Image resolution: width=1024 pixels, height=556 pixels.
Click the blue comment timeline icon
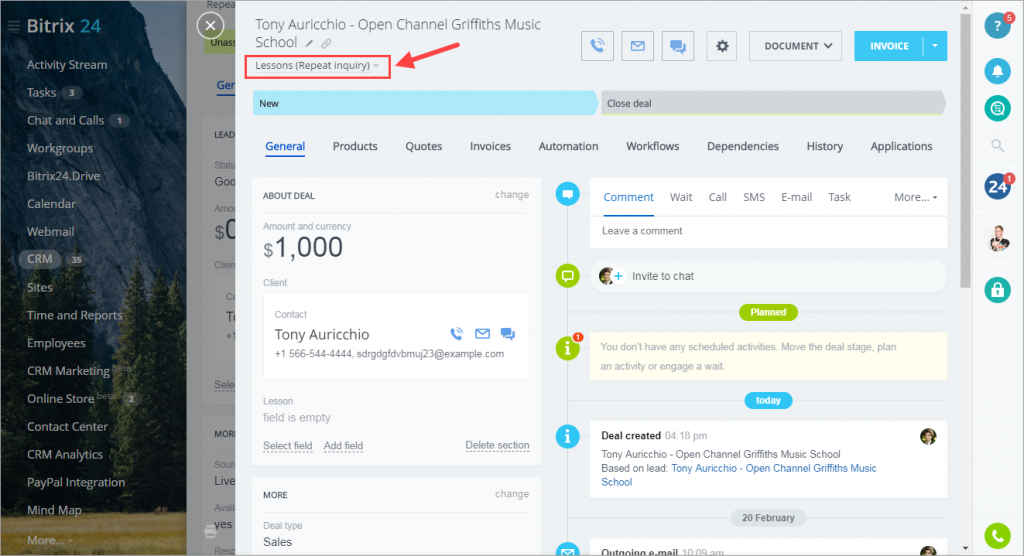coord(568,194)
